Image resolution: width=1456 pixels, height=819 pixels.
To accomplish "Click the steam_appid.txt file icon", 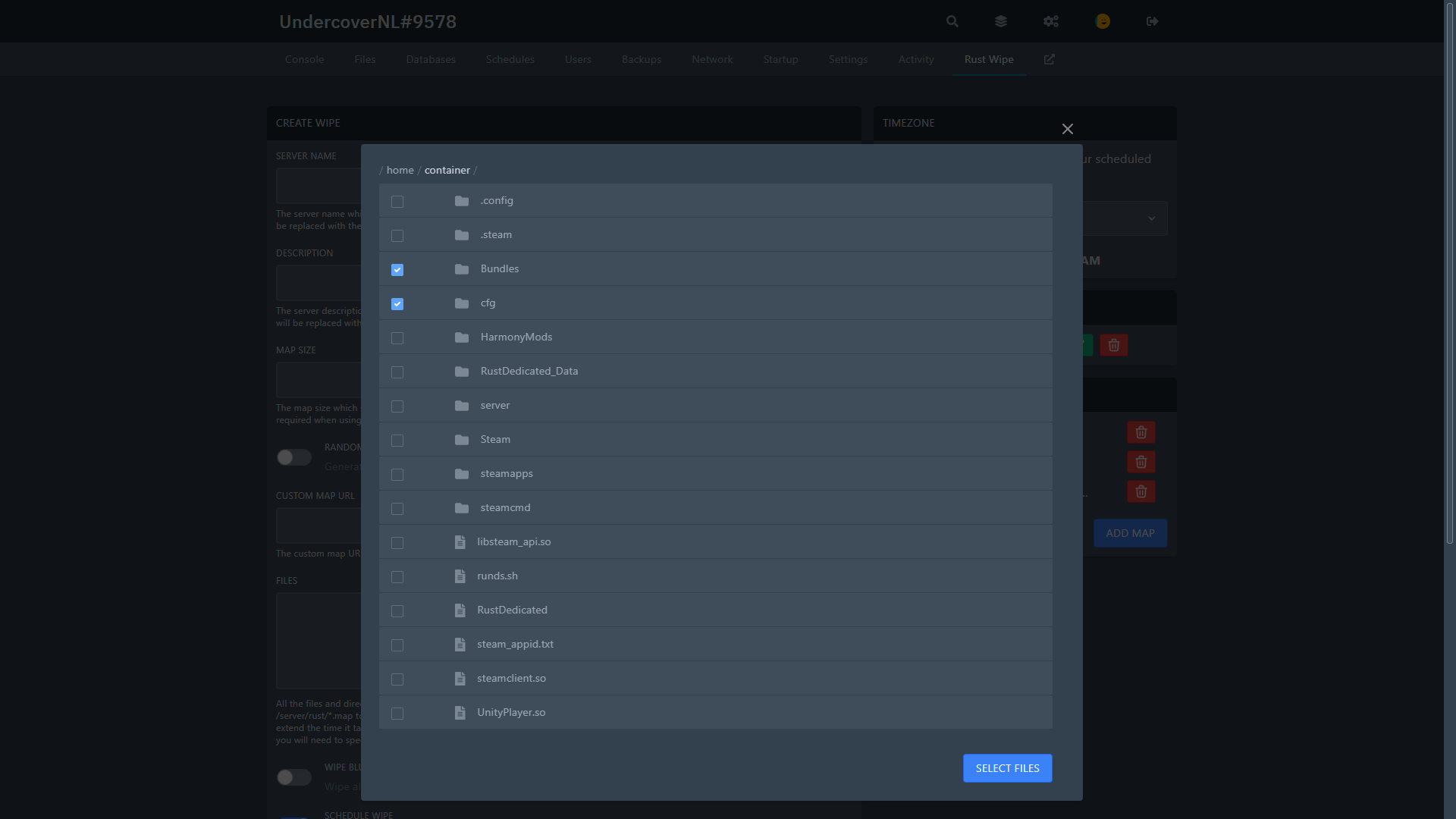I will point(460,645).
